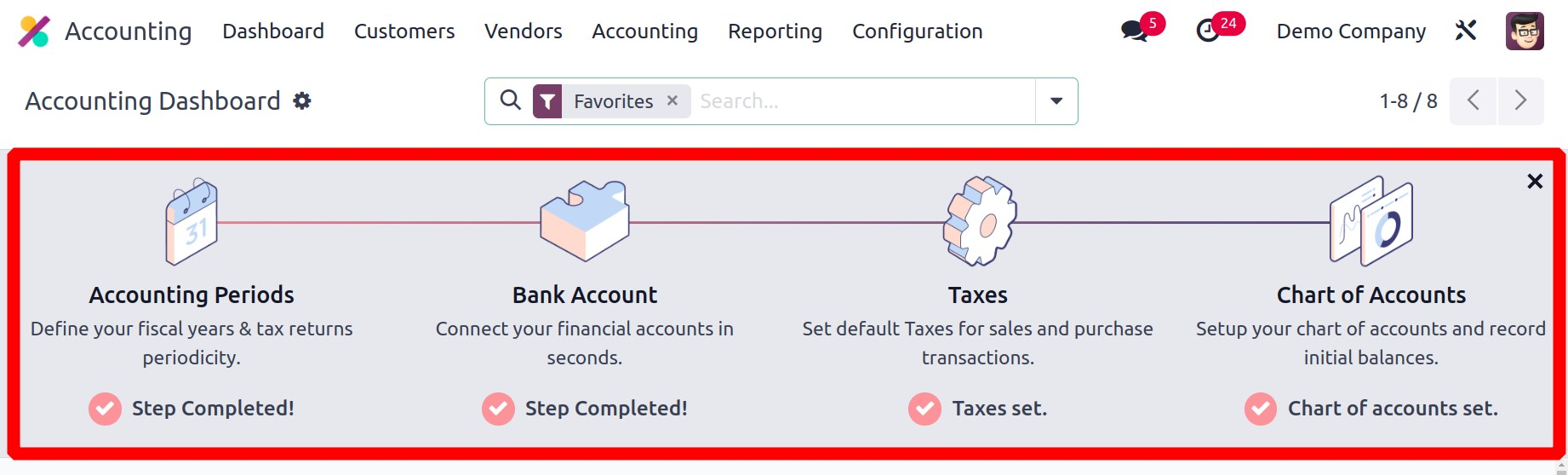
Task: Click the Accounting app logo icon
Action: coord(34,31)
